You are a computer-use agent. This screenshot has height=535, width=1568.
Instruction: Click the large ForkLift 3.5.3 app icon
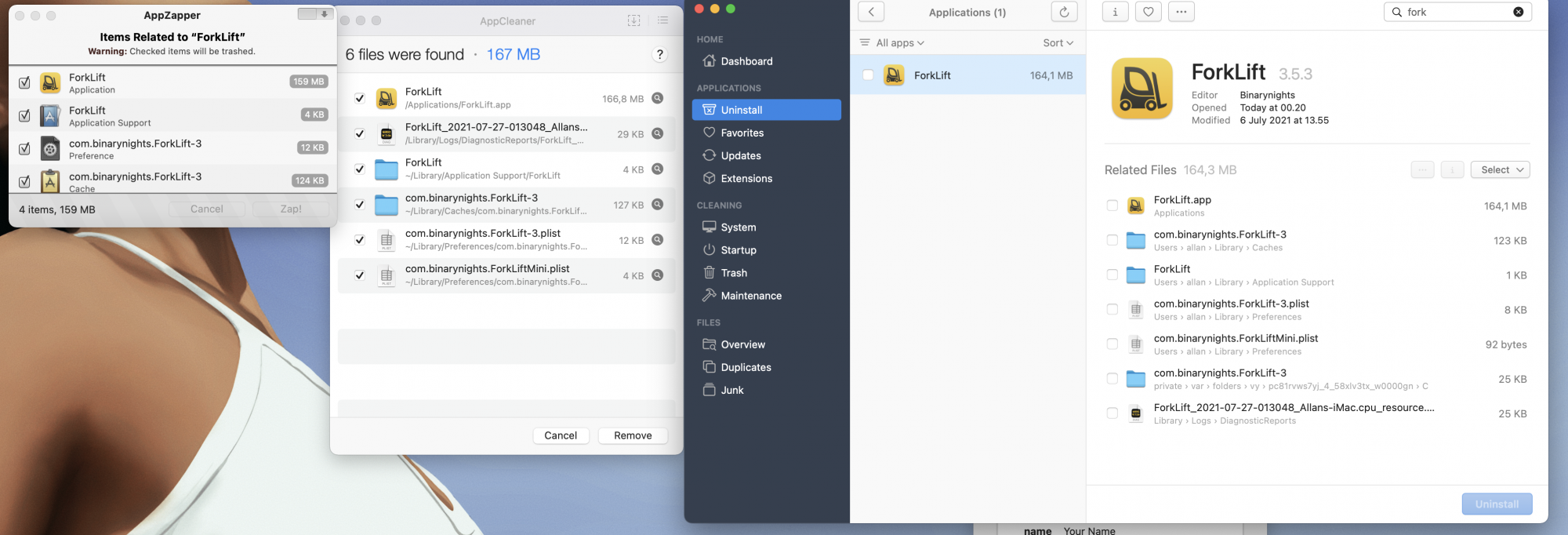[1142, 89]
